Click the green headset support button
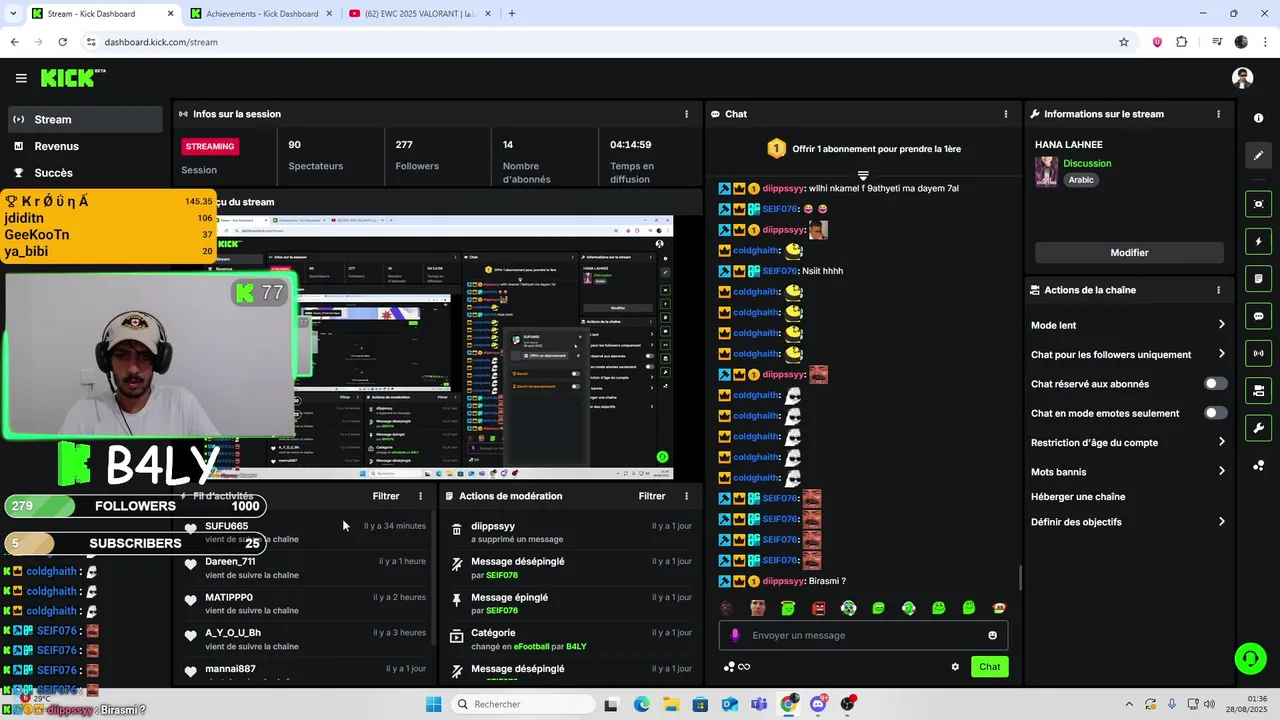 point(1249,658)
